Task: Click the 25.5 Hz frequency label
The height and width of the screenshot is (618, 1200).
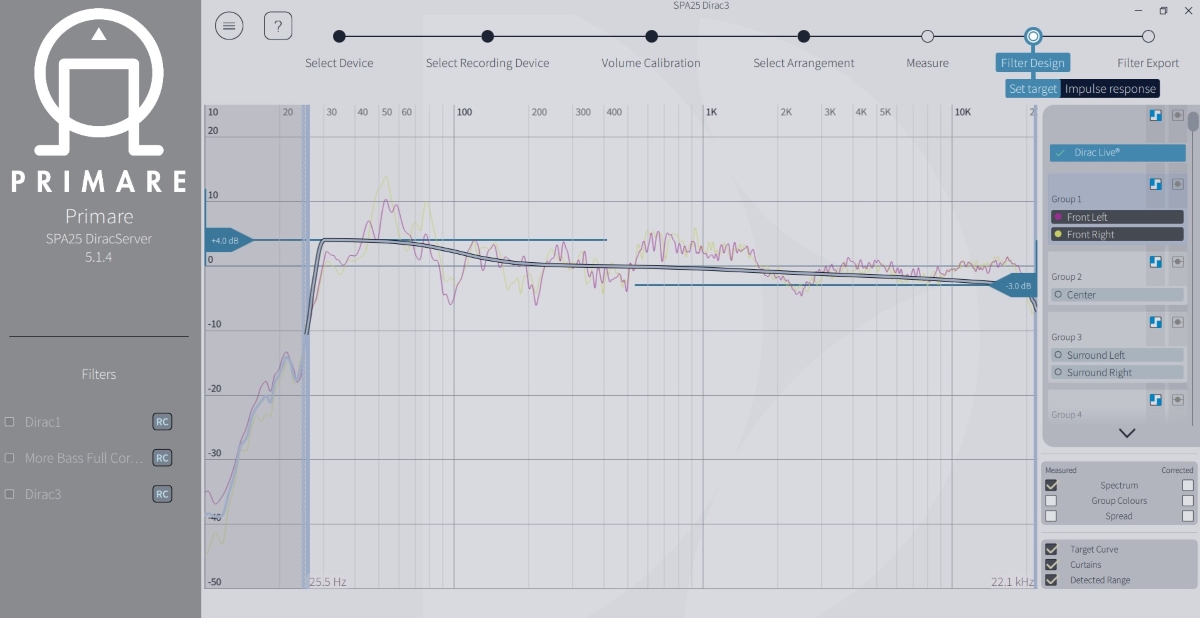Action: pos(328,581)
